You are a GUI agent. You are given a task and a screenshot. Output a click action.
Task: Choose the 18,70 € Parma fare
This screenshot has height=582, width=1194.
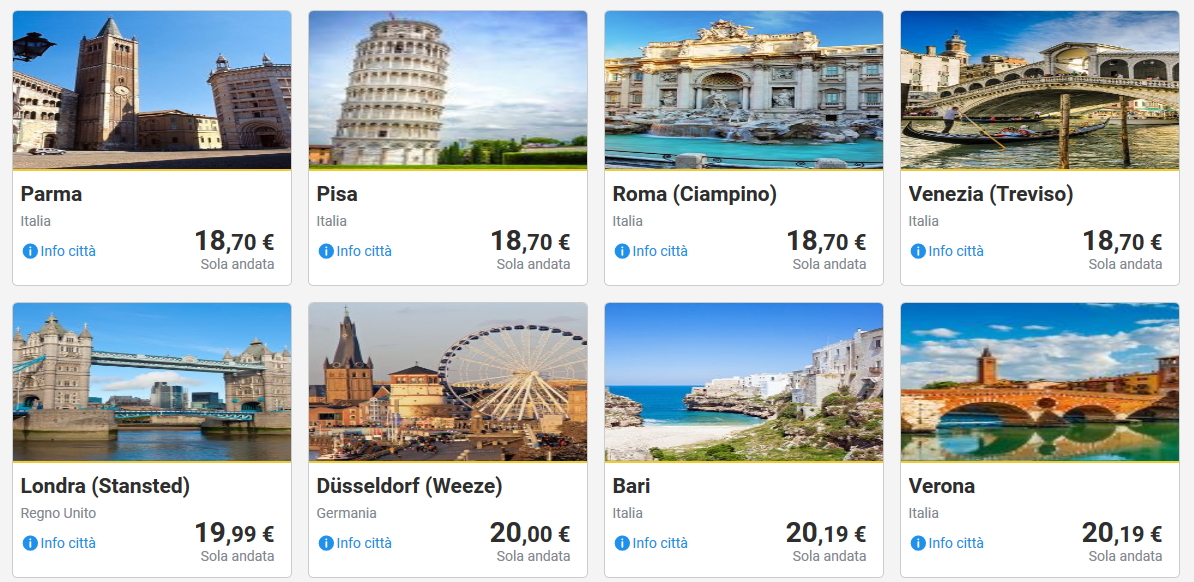coord(234,242)
